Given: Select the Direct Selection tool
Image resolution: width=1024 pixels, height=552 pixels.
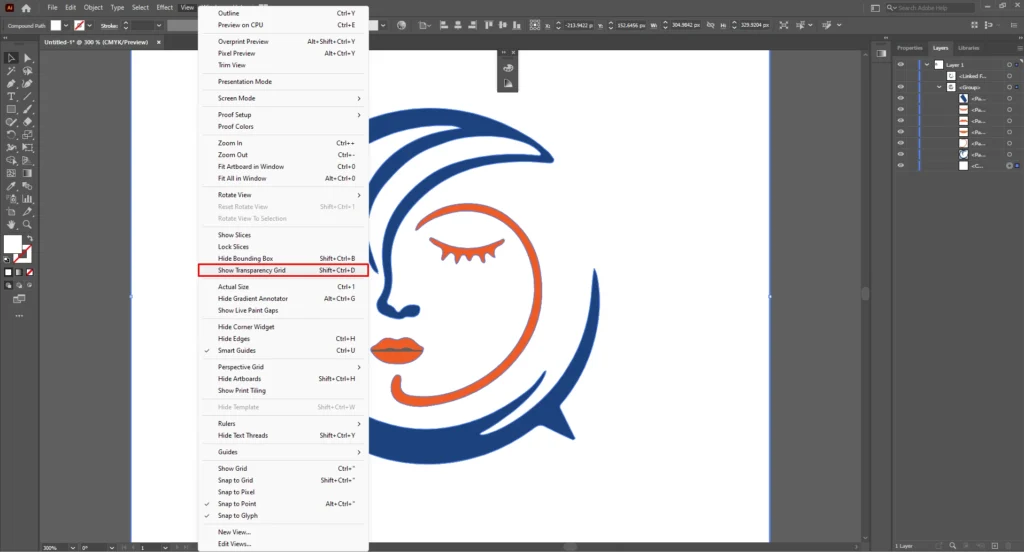Looking at the screenshot, I should [27, 58].
